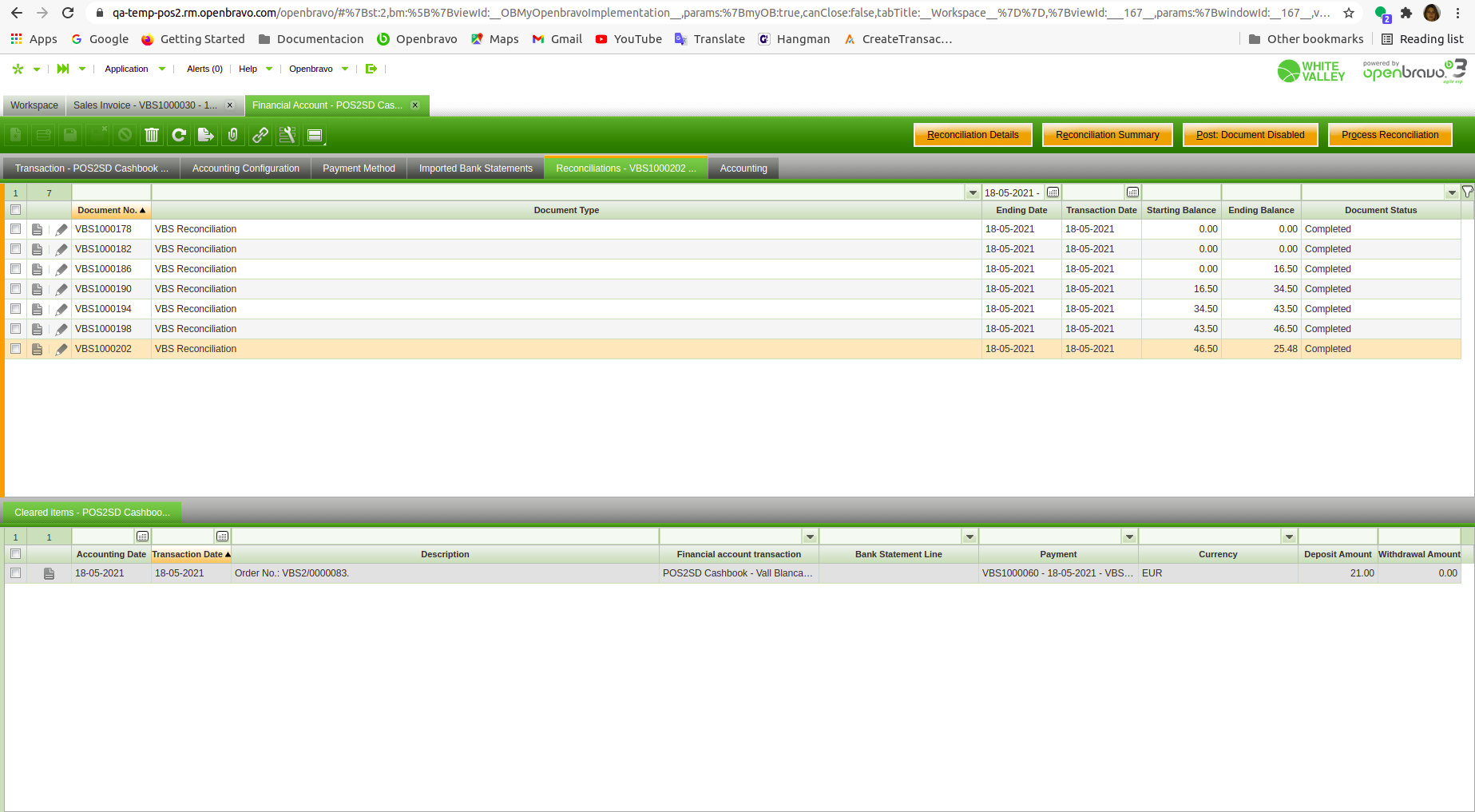The width and height of the screenshot is (1475, 812).
Task: Open the browser extensions puzzle icon
Action: 1406,13
